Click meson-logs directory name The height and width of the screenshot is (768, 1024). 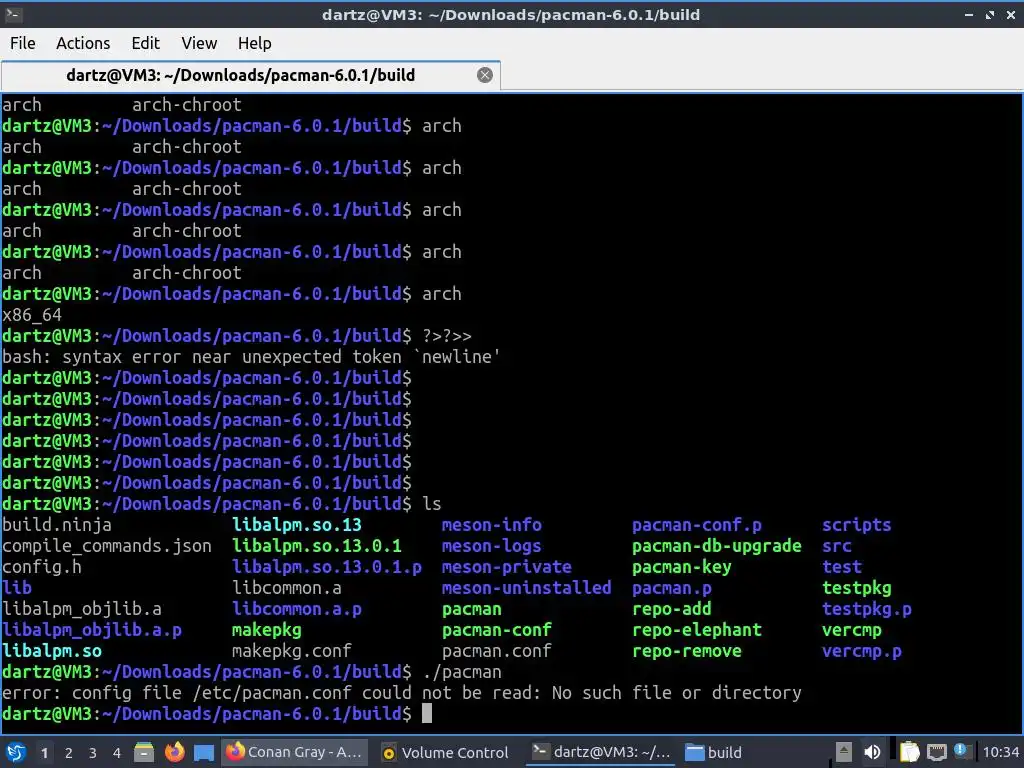492,546
